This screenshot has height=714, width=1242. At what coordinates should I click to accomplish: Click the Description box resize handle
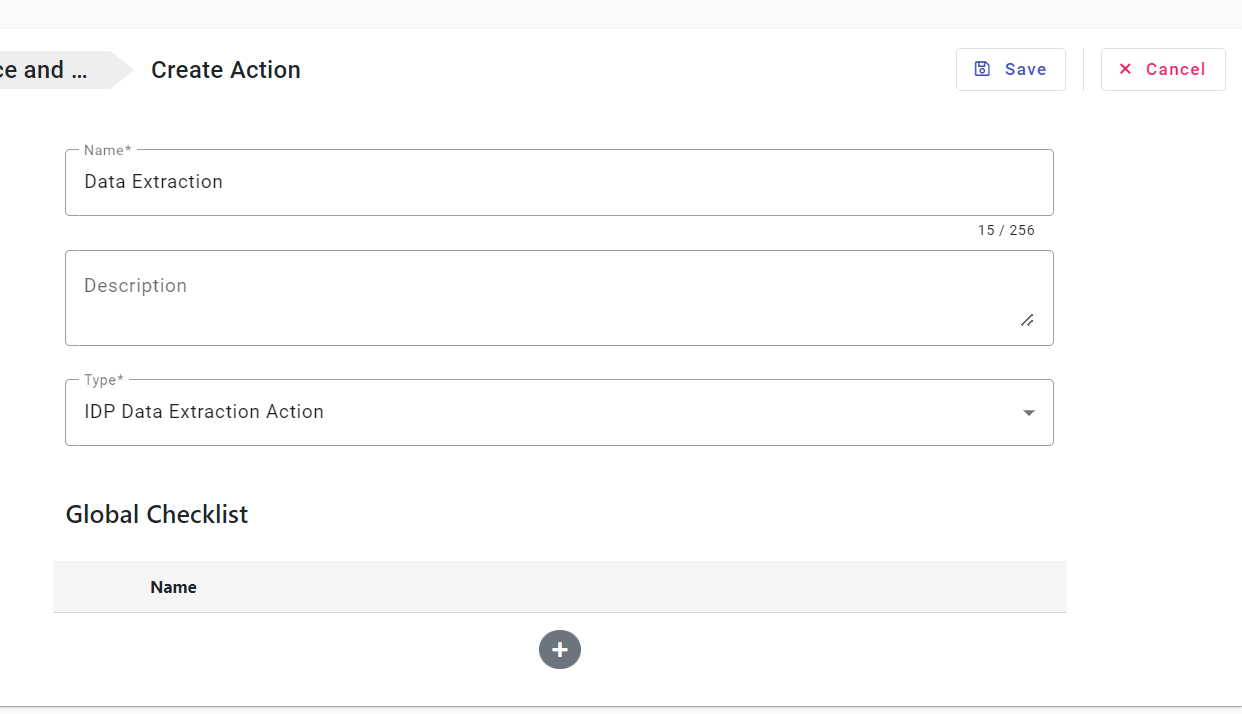click(x=1027, y=320)
